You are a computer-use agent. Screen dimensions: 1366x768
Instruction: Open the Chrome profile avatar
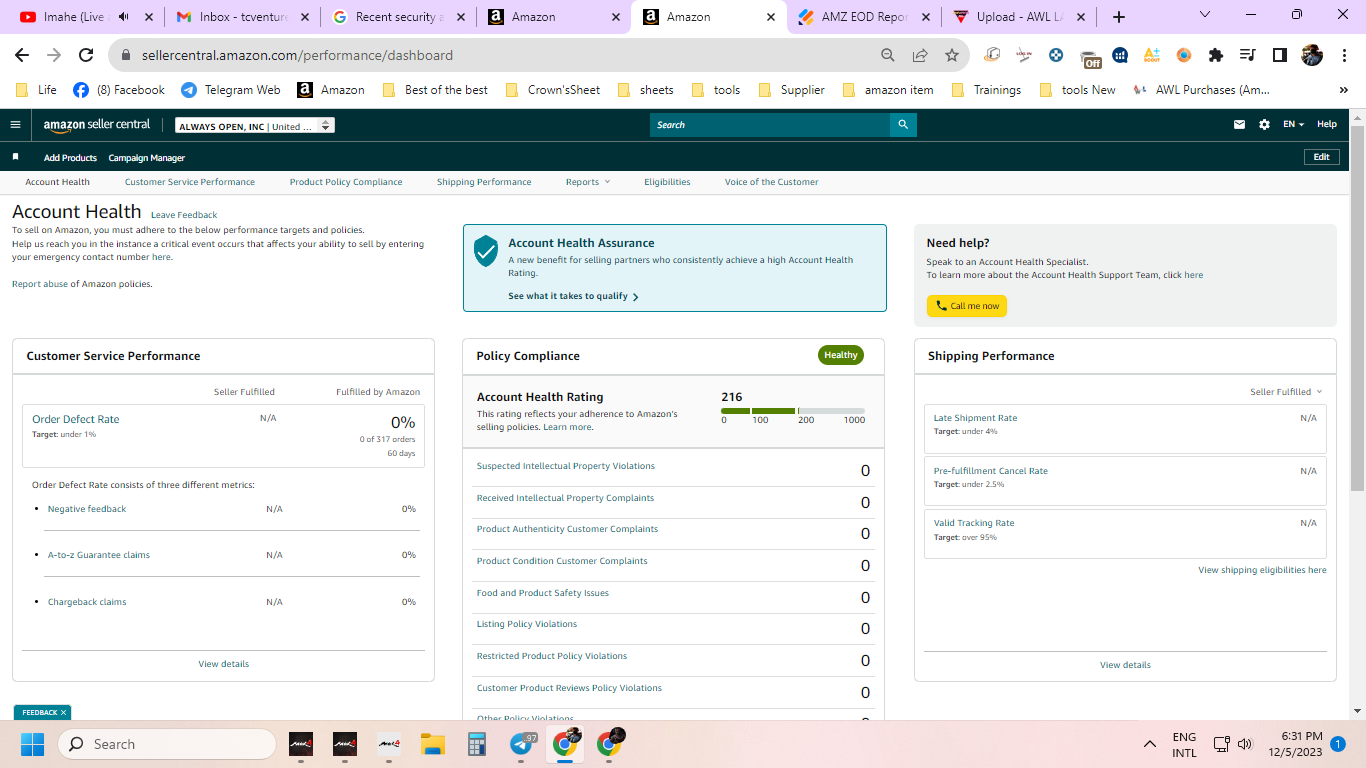pos(1312,55)
